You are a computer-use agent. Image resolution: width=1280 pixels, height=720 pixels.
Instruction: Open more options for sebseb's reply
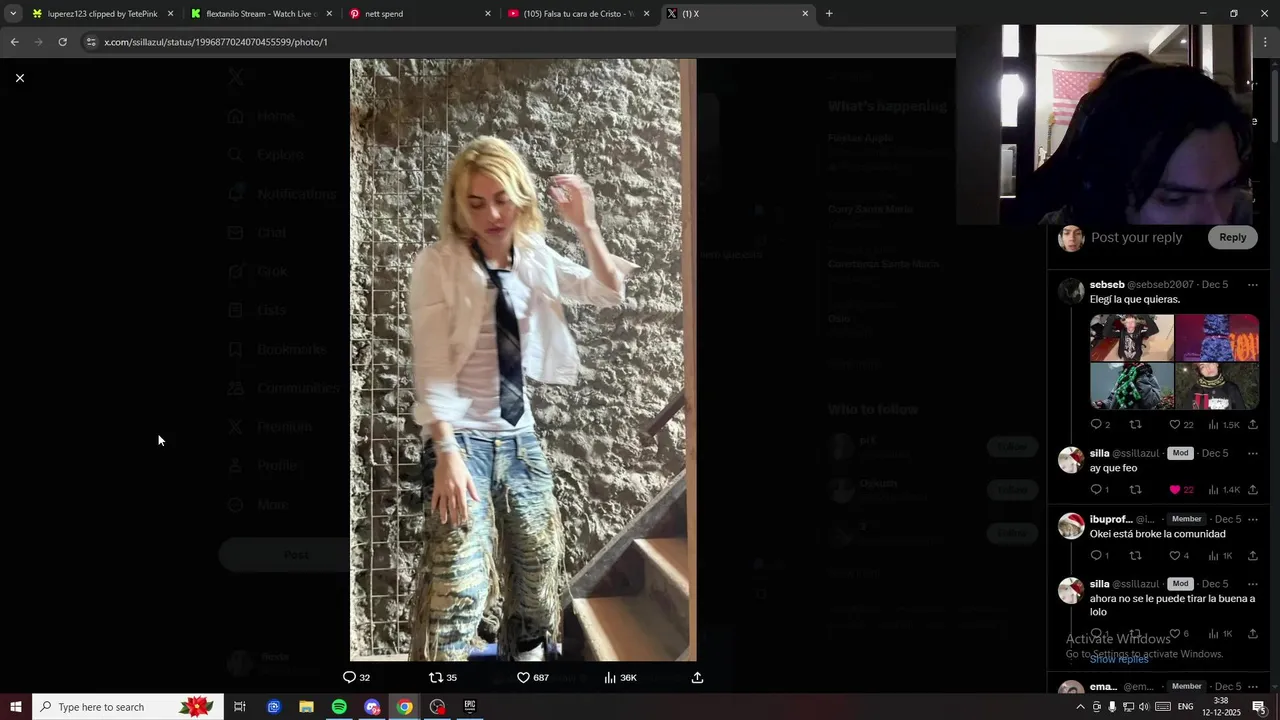tap(1252, 285)
